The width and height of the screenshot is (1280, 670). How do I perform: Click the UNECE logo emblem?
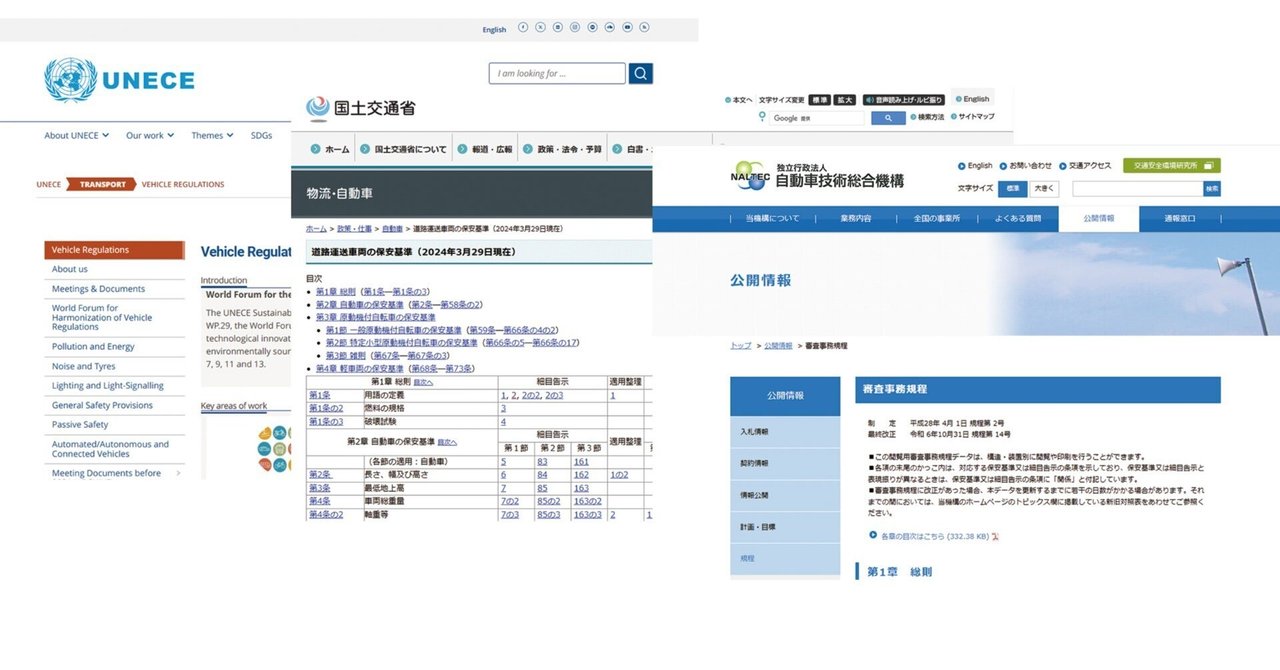(x=70, y=80)
